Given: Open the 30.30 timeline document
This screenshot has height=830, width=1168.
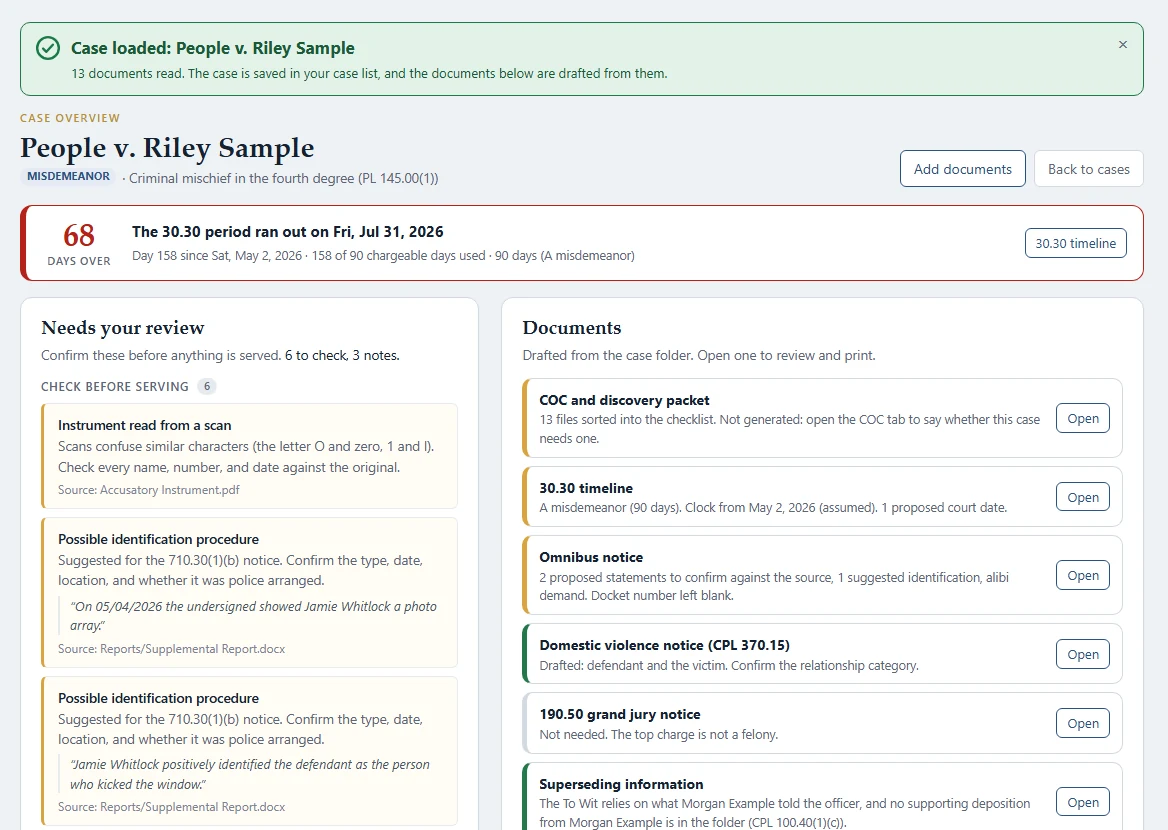Looking at the screenshot, I should (1082, 497).
